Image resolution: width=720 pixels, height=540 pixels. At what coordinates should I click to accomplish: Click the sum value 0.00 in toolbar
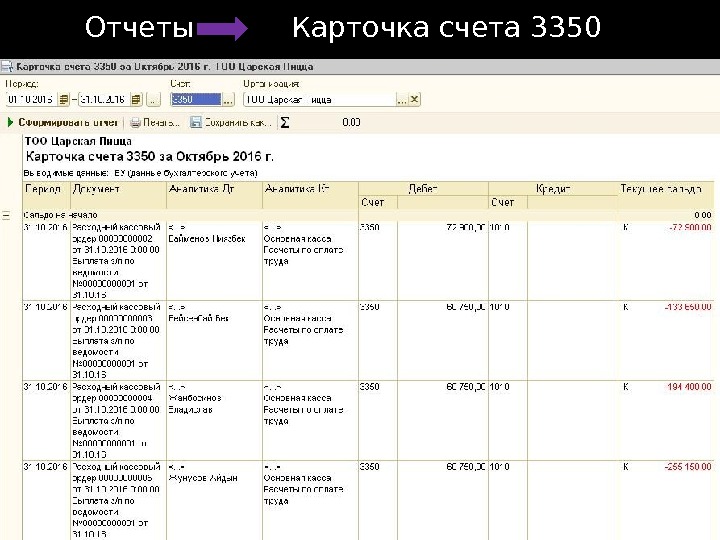[x=351, y=122]
